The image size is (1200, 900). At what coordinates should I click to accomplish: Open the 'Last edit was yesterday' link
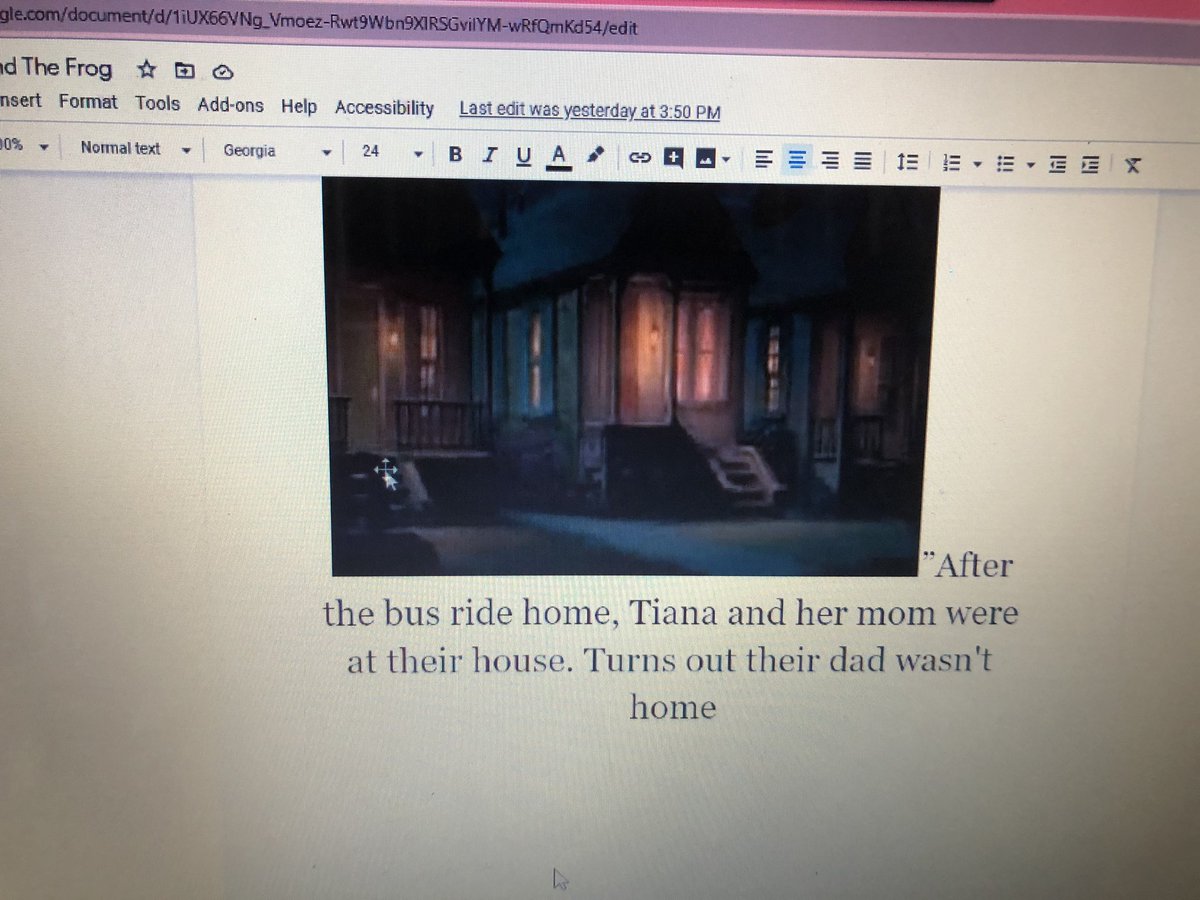590,111
